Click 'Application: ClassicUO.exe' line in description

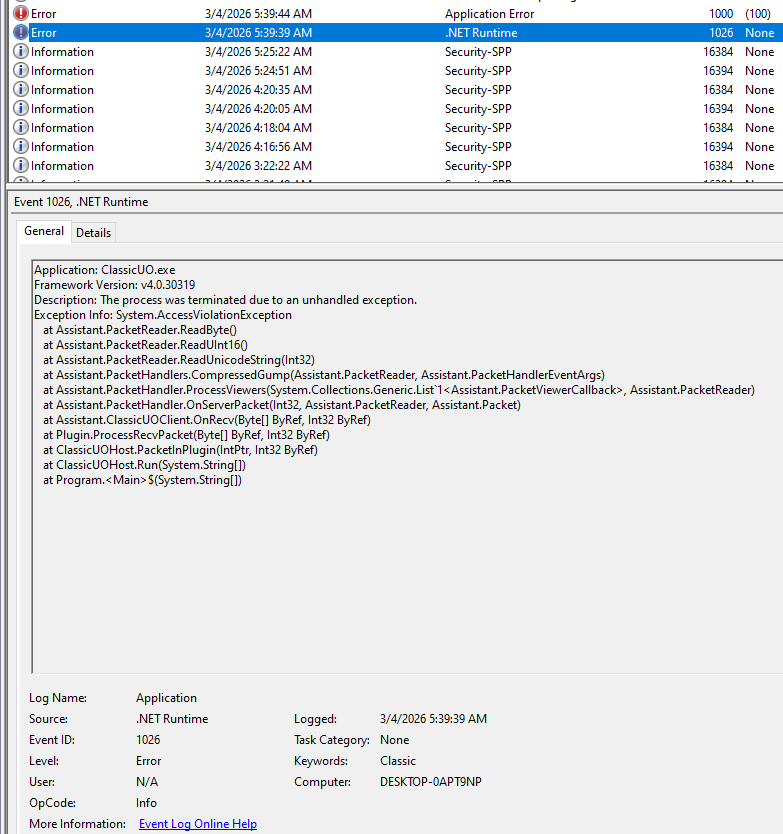tap(104, 270)
